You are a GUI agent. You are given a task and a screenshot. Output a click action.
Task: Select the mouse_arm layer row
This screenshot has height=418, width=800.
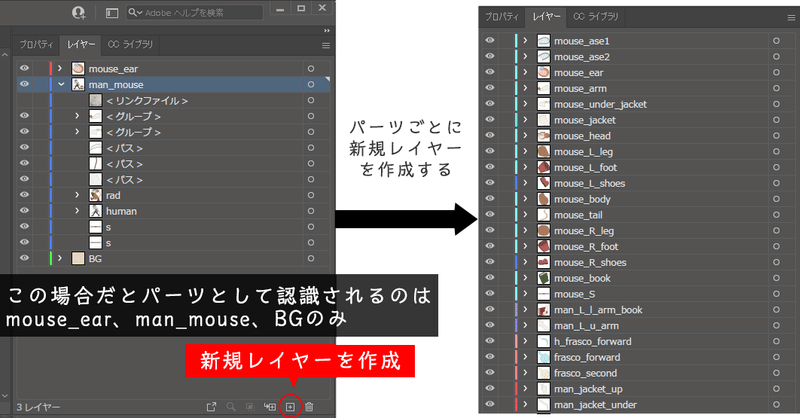[638, 88]
